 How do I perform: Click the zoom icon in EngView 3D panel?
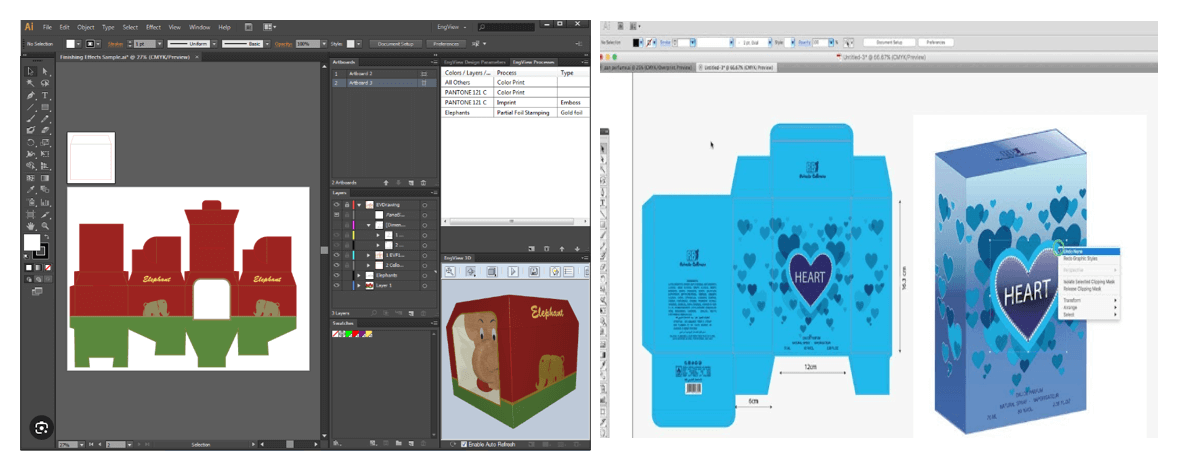coord(451,271)
